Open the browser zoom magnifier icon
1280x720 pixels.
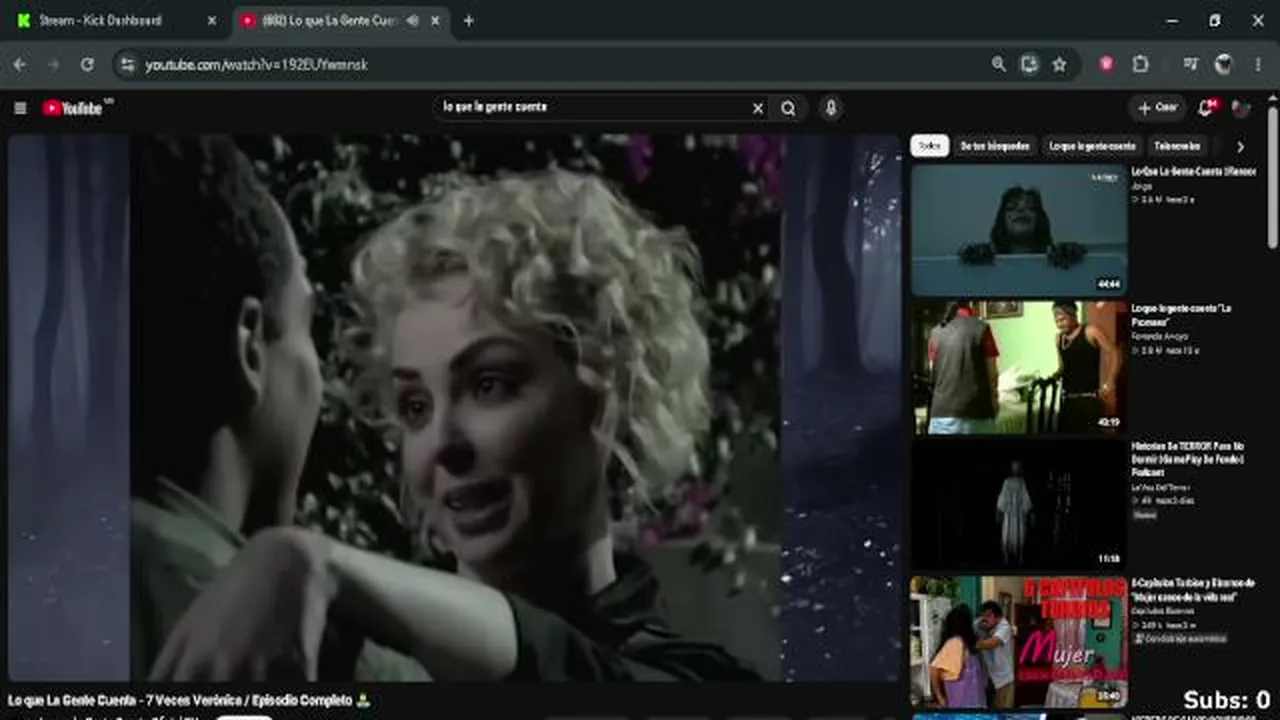point(998,64)
